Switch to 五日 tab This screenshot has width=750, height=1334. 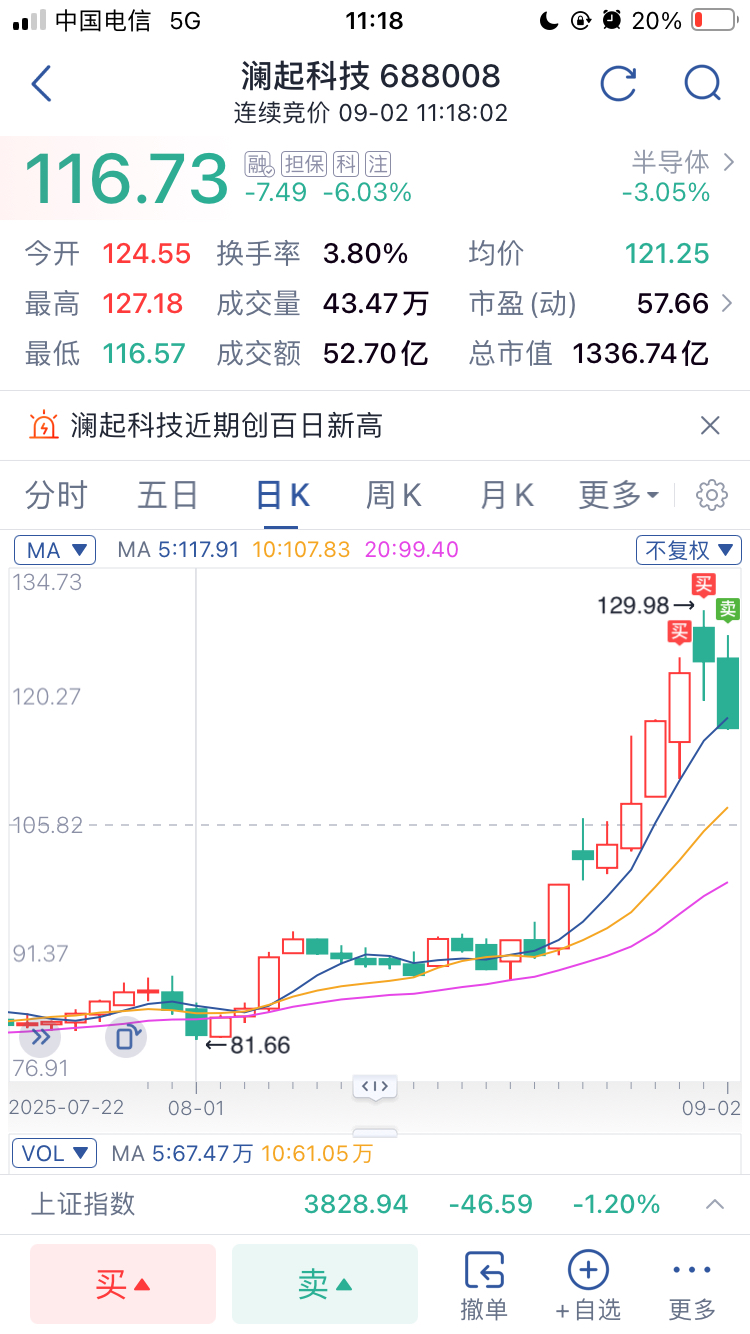click(x=168, y=495)
